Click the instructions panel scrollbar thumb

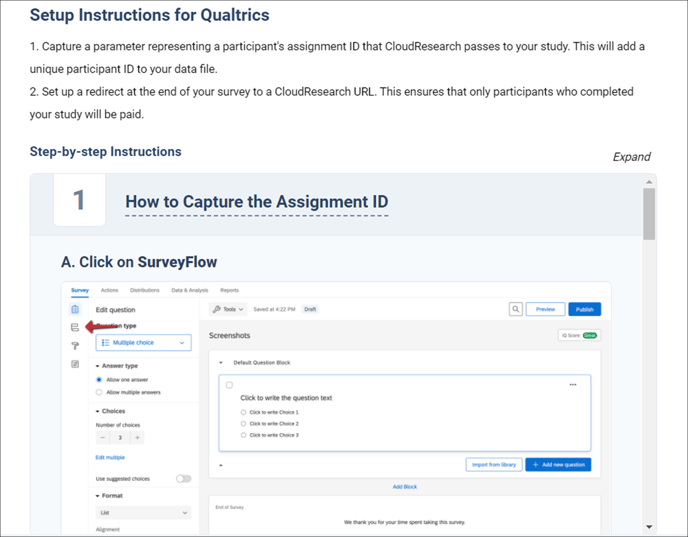click(x=649, y=214)
